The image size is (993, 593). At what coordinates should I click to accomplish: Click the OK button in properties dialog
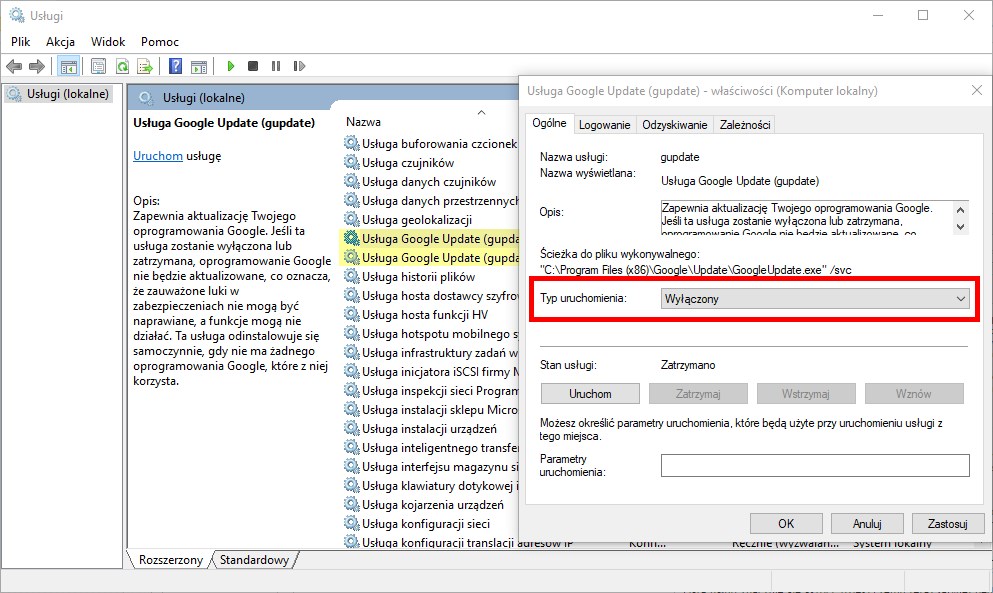786,523
